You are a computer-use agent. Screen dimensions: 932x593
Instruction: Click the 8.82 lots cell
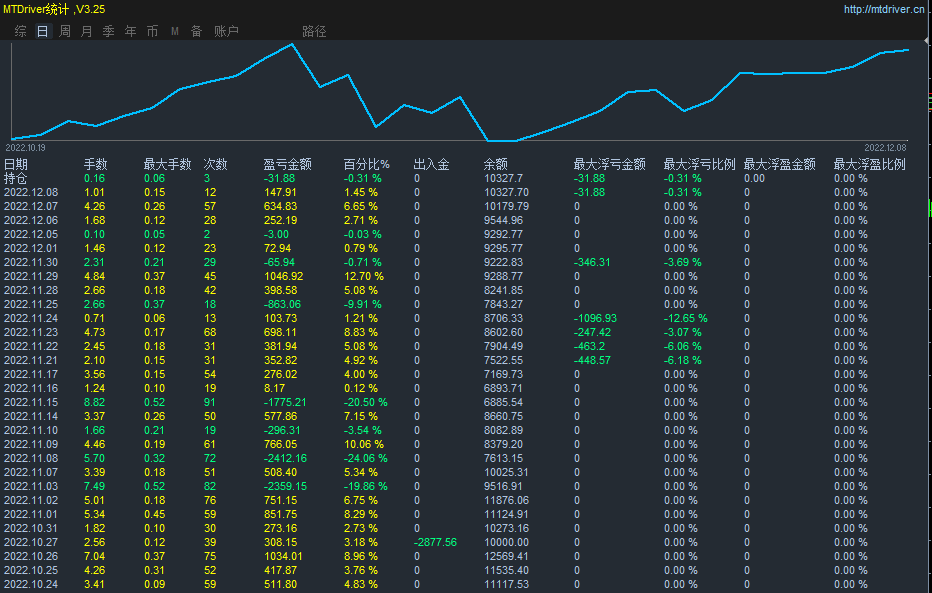click(x=95, y=402)
